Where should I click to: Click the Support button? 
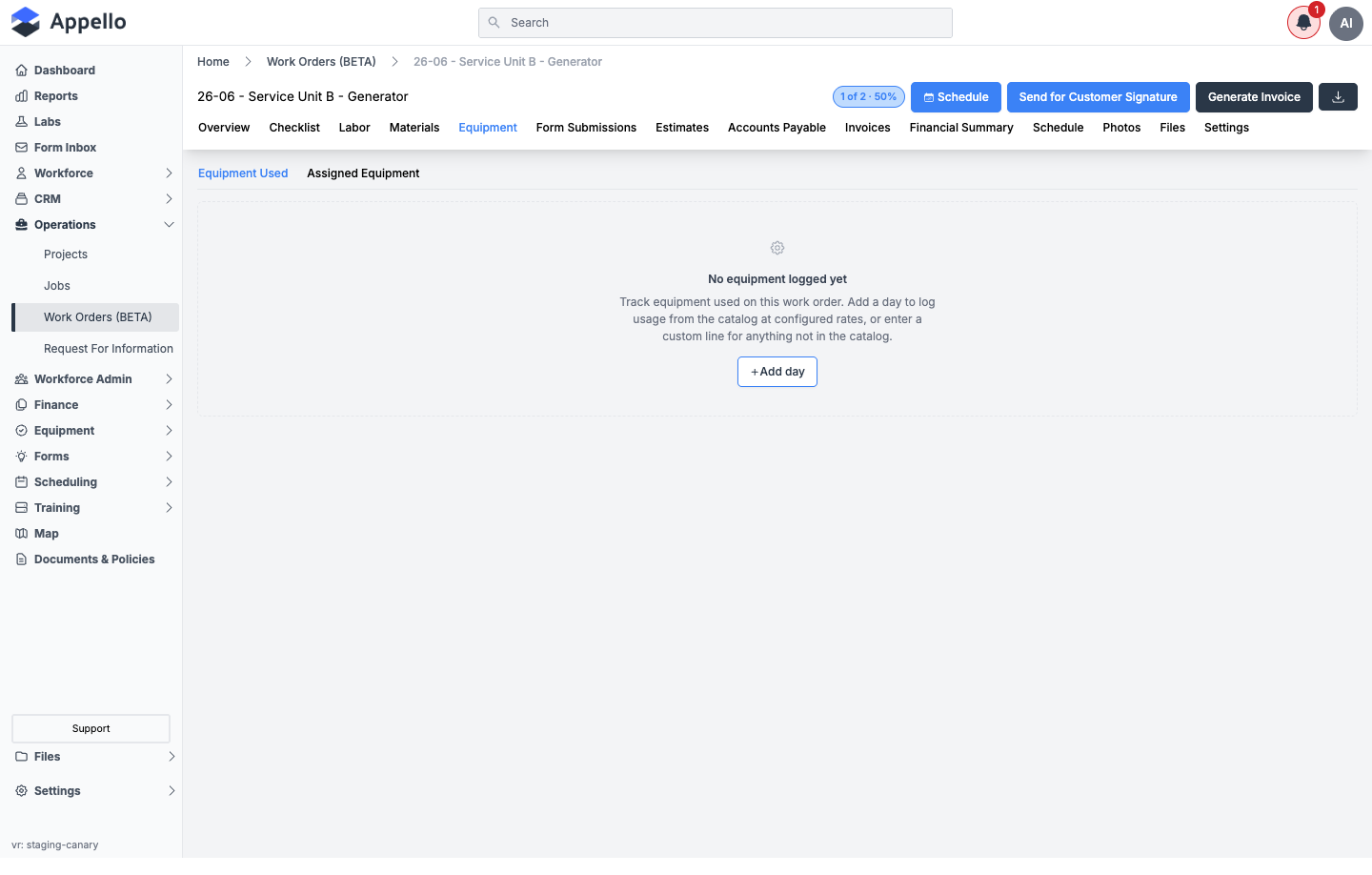pyautogui.click(x=91, y=728)
